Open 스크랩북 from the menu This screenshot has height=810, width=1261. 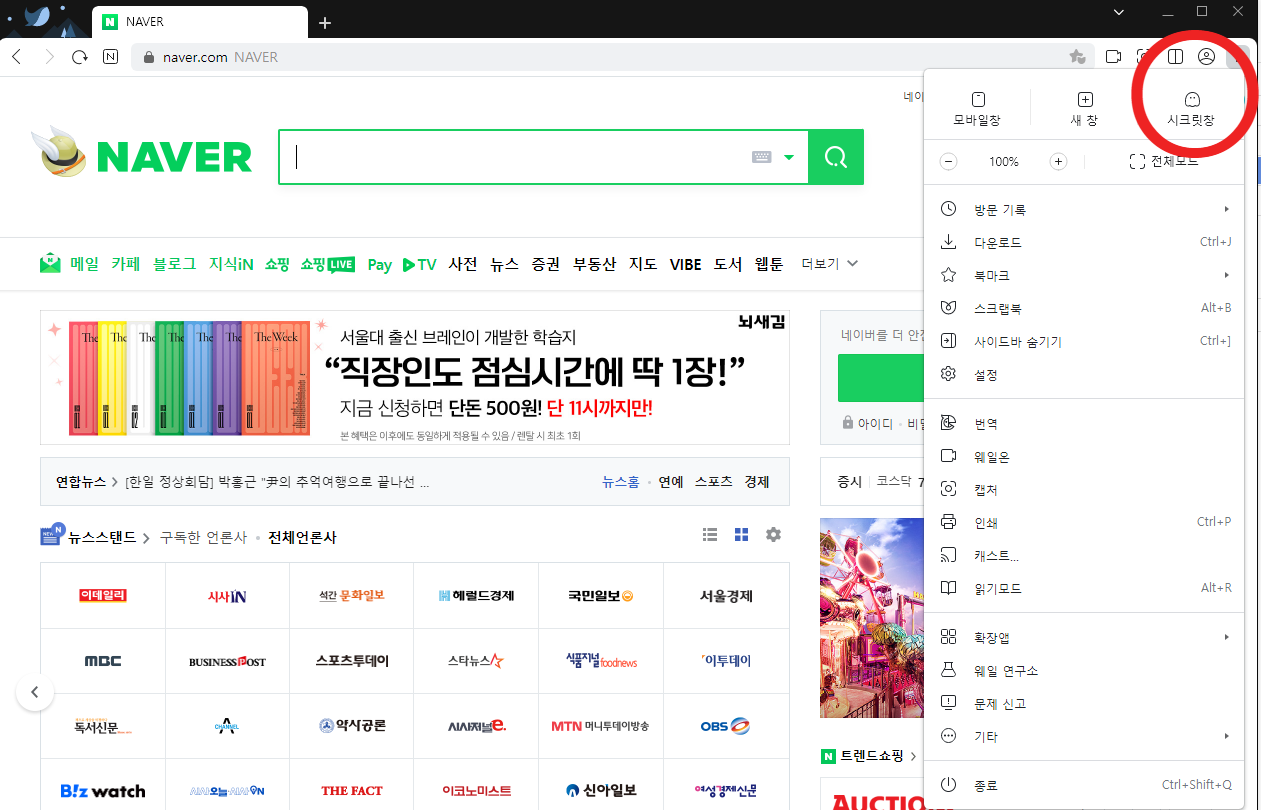click(1085, 308)
